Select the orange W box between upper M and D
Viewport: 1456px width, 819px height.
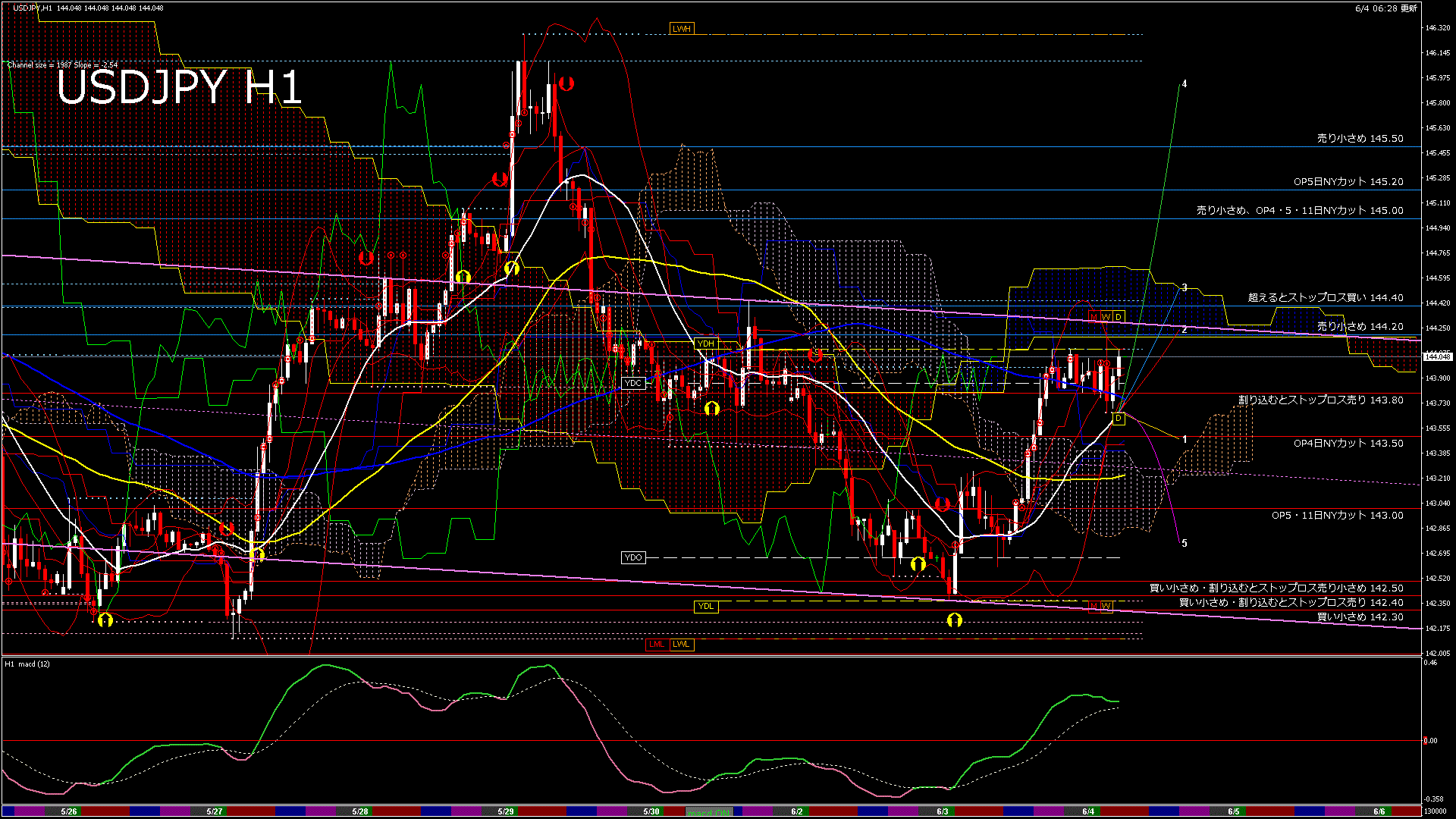1106,316
